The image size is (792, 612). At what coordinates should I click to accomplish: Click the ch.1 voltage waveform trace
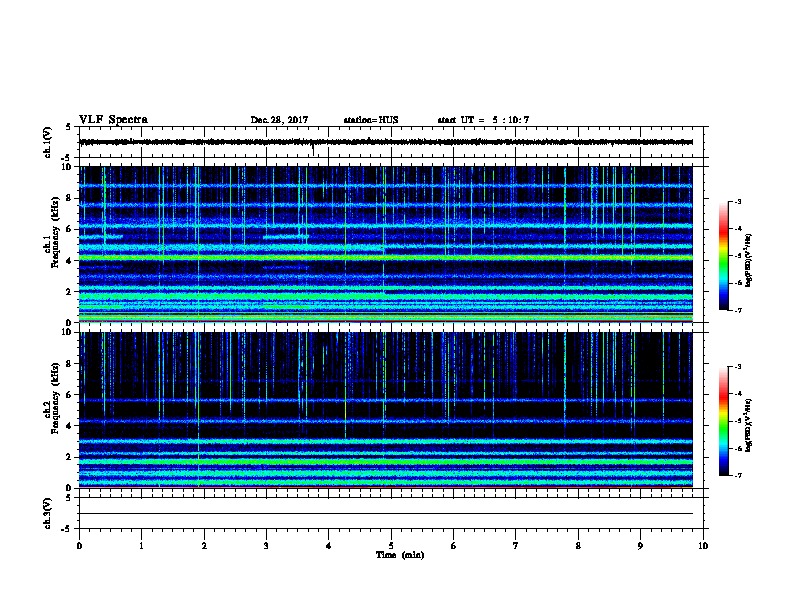(386, 142)
